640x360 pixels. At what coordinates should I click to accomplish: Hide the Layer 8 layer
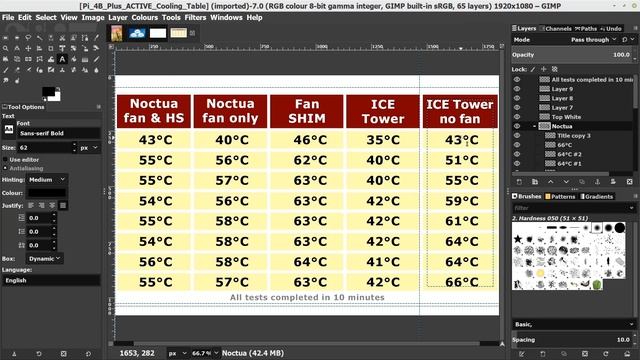click(x=517, y=98)
